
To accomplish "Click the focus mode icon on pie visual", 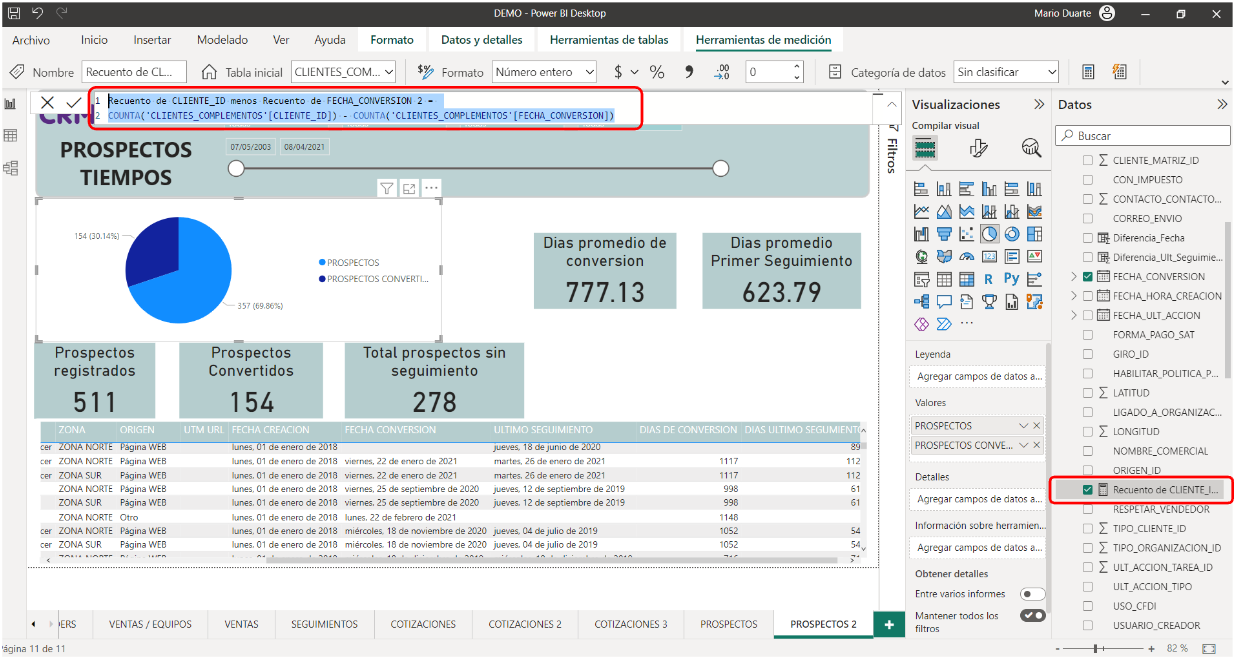I will tap(409, 188).
